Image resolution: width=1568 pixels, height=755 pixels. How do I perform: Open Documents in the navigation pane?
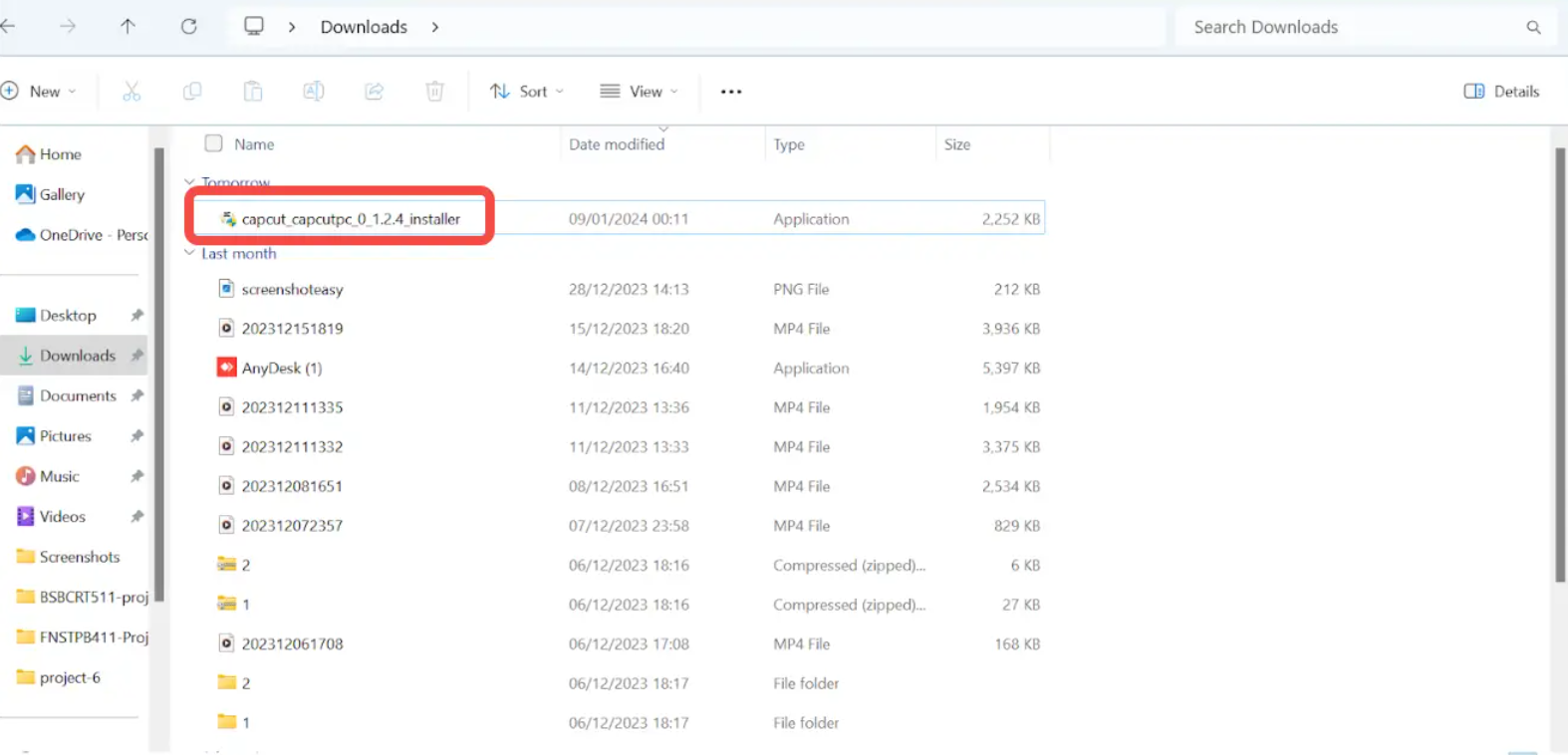pos(78,395)
